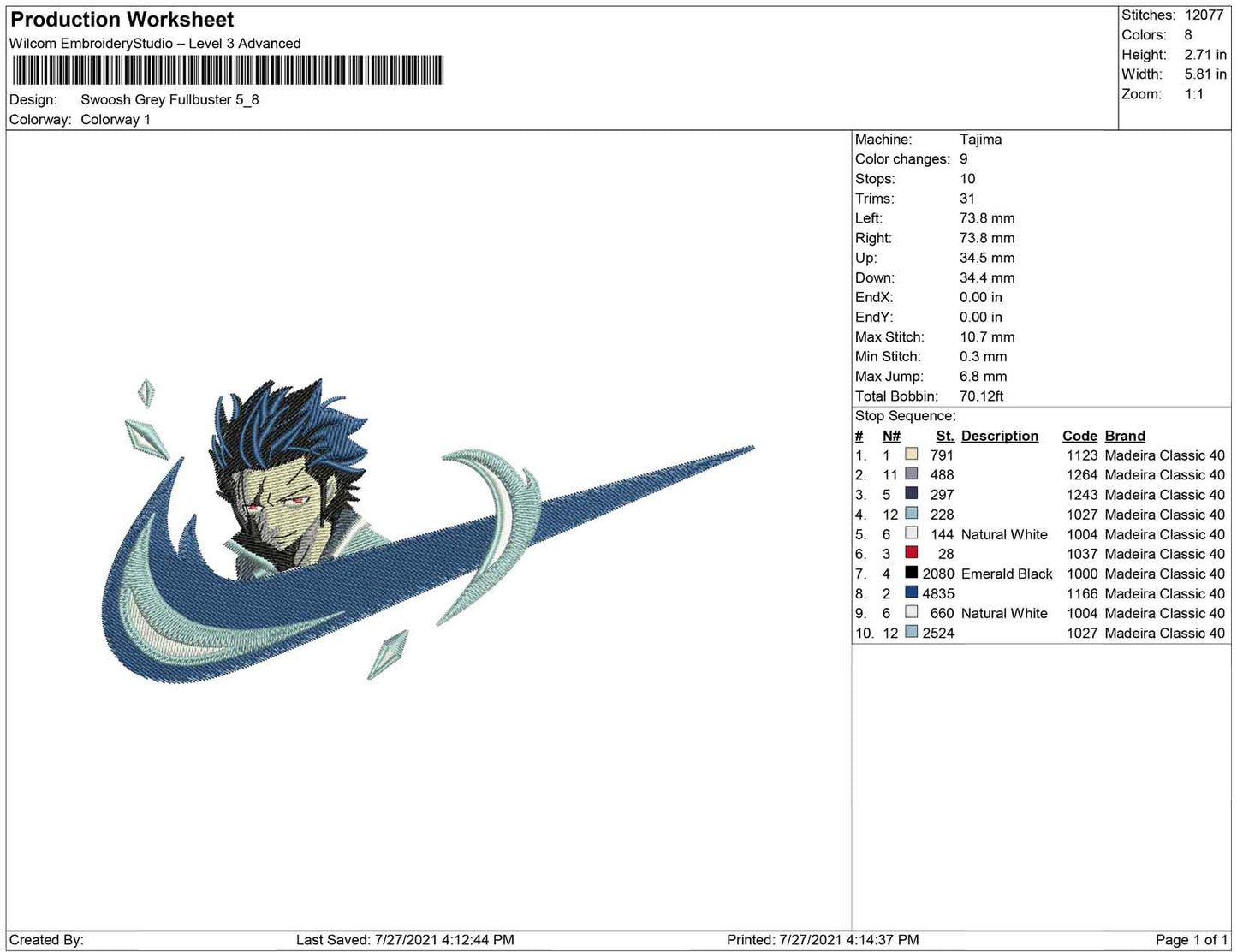Click the barcode under the Wilcom title
1237x952 pixels.
227,70
